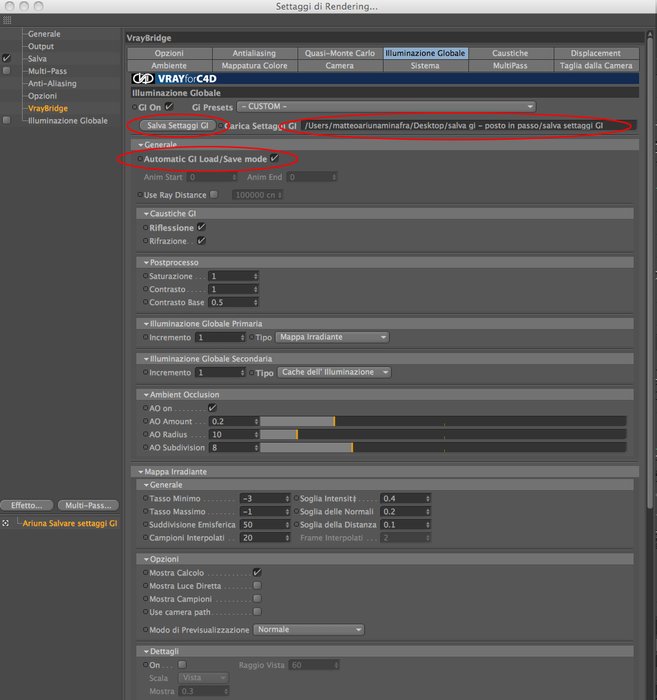Select the Illuminazione Globale tab
This screenshot has height=700, width=657.
[425, 53]
